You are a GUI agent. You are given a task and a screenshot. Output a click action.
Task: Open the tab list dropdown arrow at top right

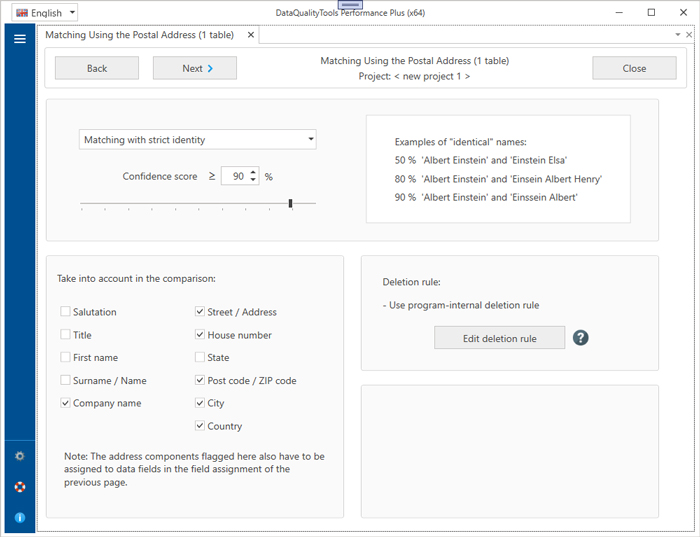point(677,35)
